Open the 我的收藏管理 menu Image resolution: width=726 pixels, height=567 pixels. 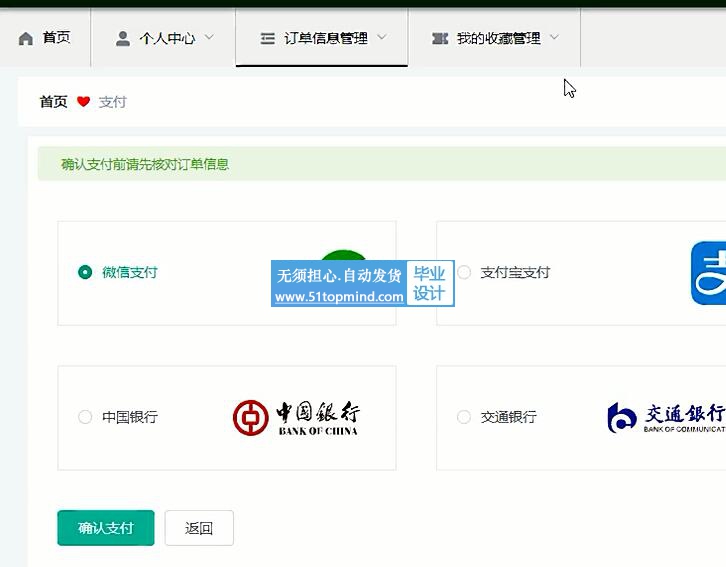tap(494, 37)
